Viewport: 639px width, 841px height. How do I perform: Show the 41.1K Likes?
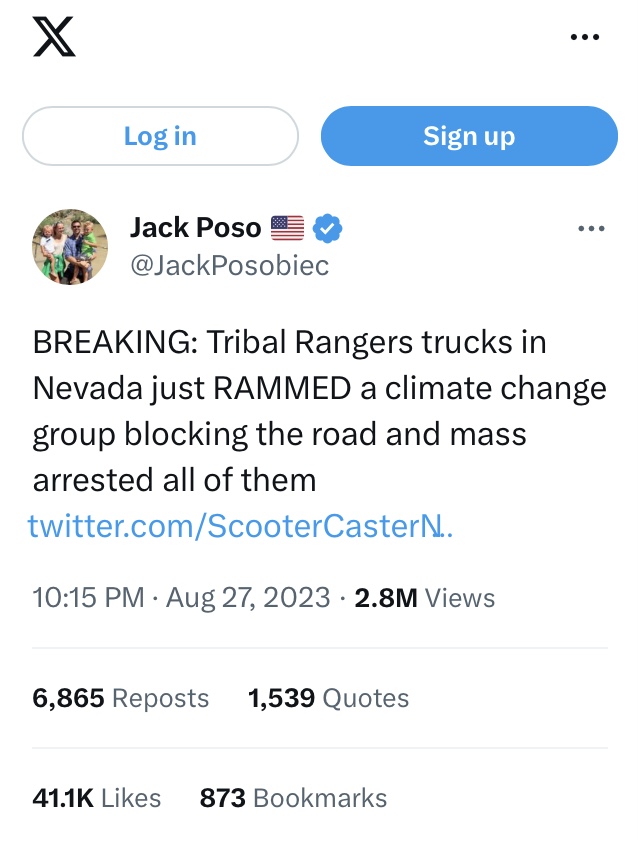(x=97, y=797)
